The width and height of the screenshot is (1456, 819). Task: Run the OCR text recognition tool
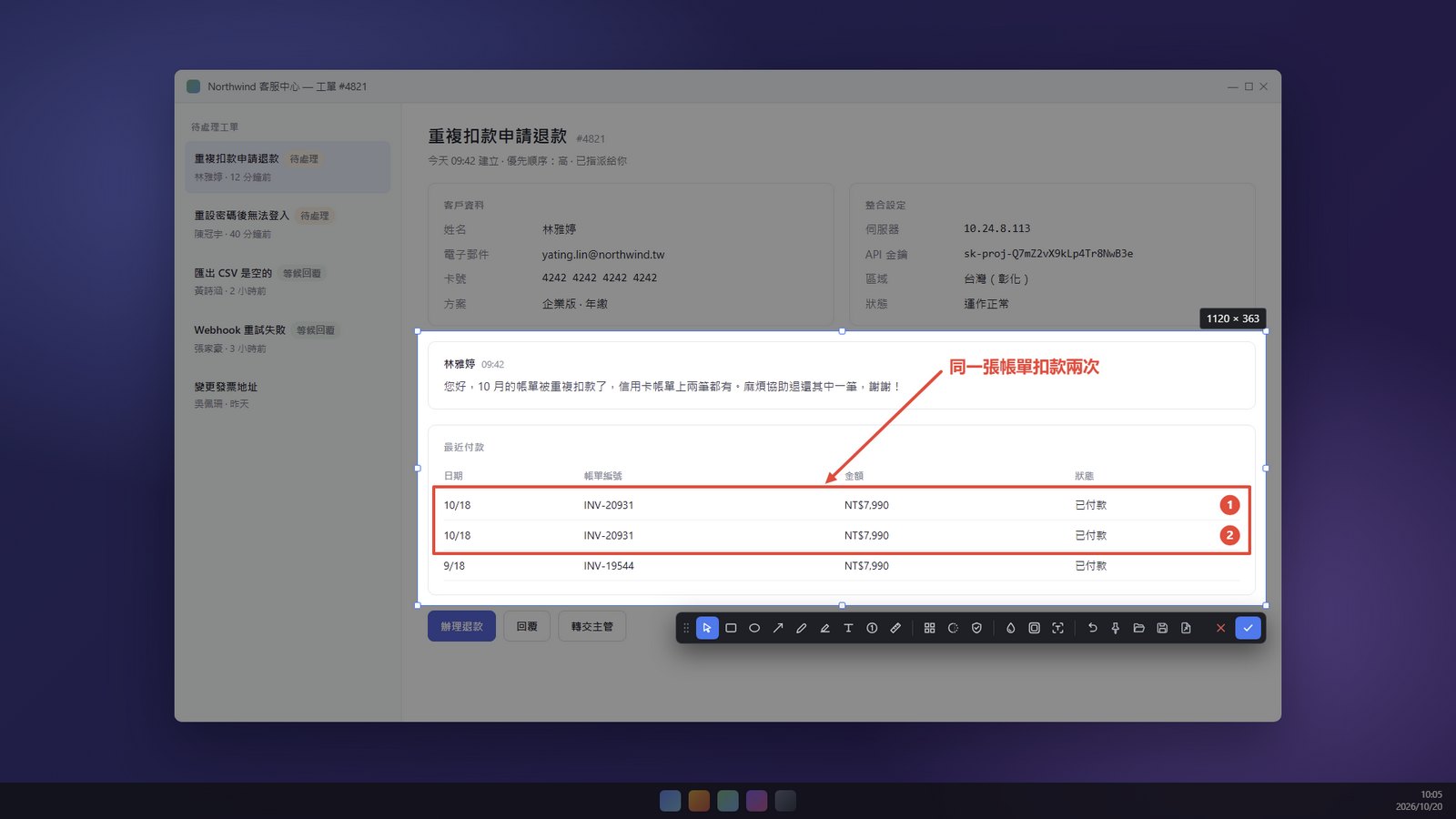tap(1057, 628)
